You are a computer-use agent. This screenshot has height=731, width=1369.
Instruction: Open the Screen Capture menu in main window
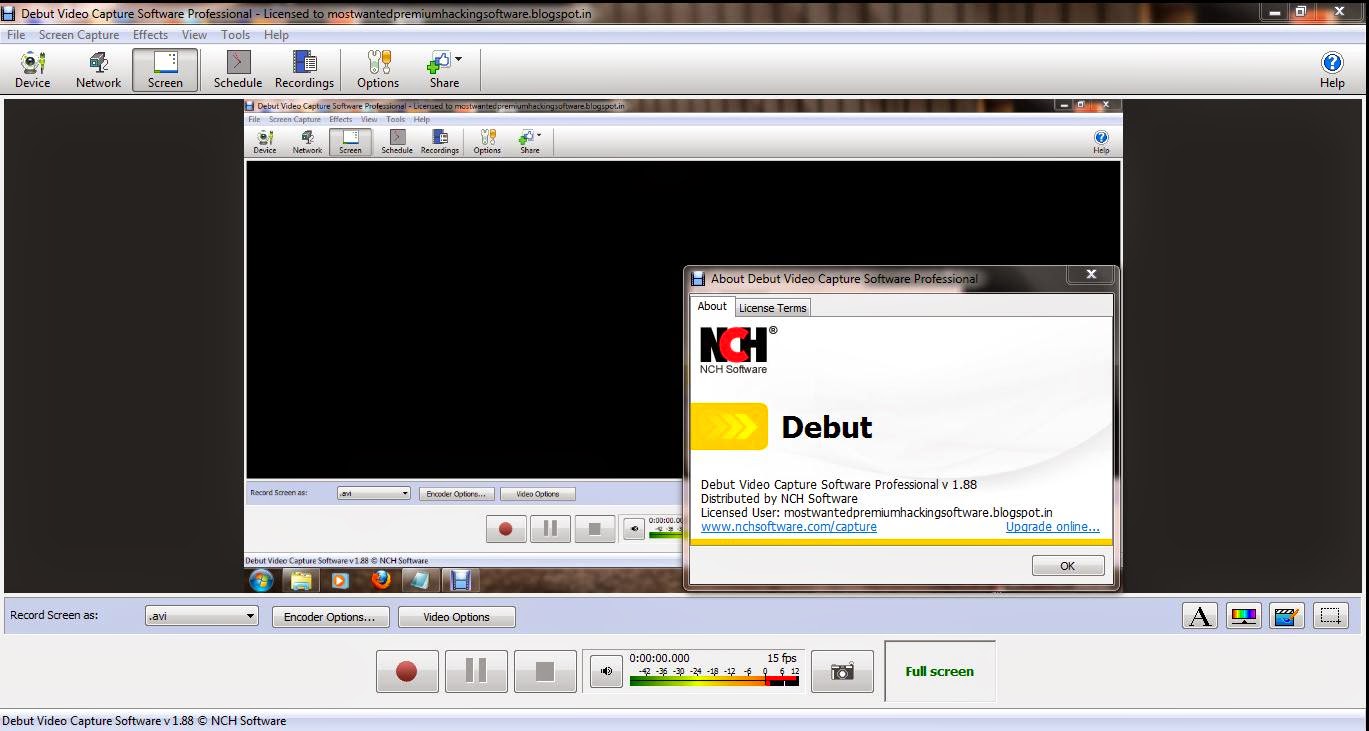[79, 35]
